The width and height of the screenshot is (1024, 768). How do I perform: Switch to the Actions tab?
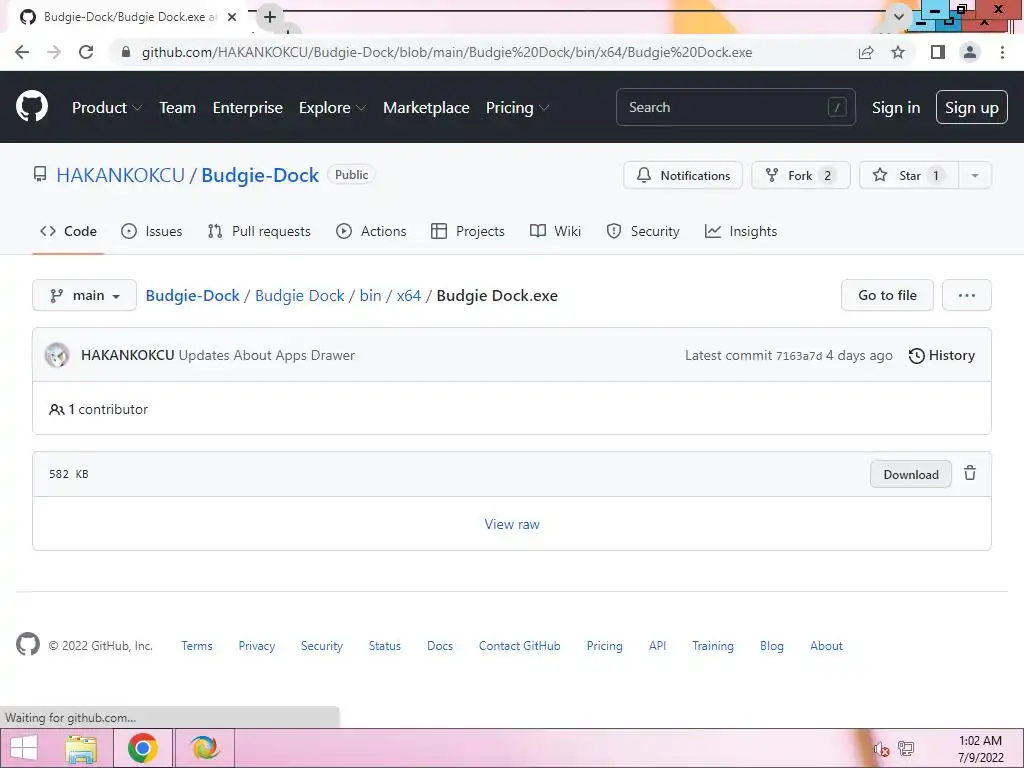[x=371, y=231]
